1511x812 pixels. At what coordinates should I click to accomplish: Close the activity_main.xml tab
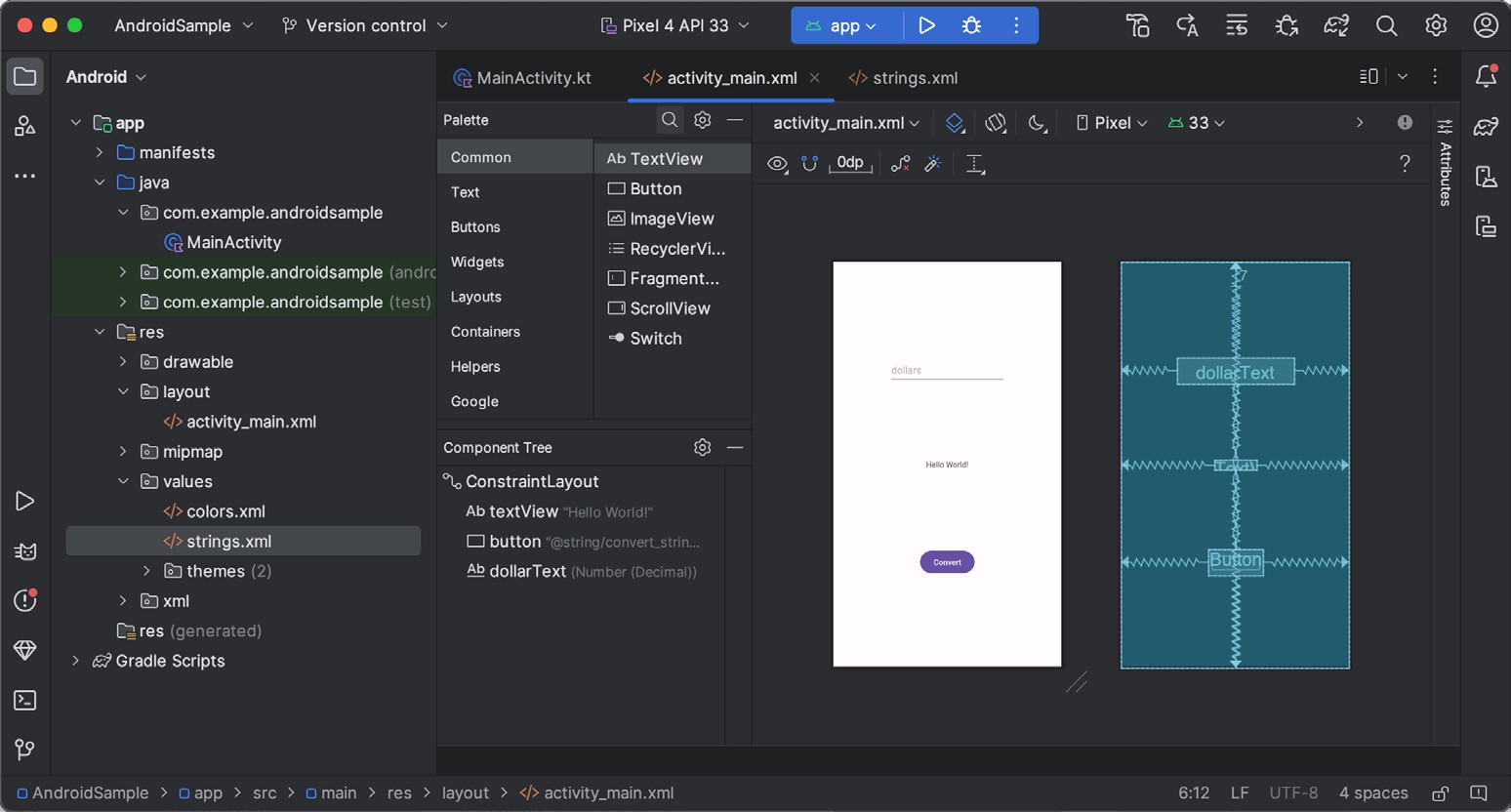[x=814, y=77]
